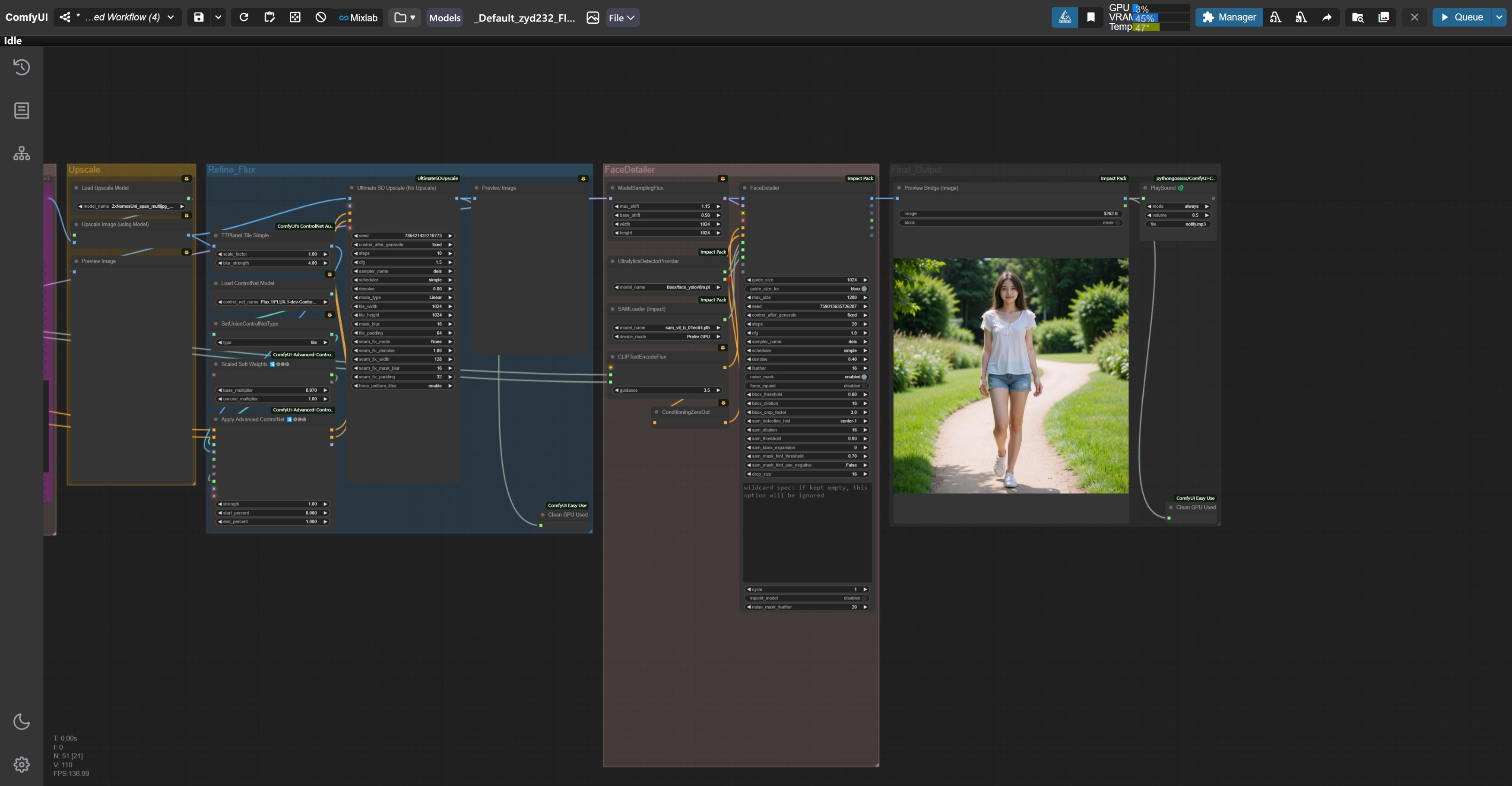Click the Queue button

pyautogui.click(x=1461, y=17)
